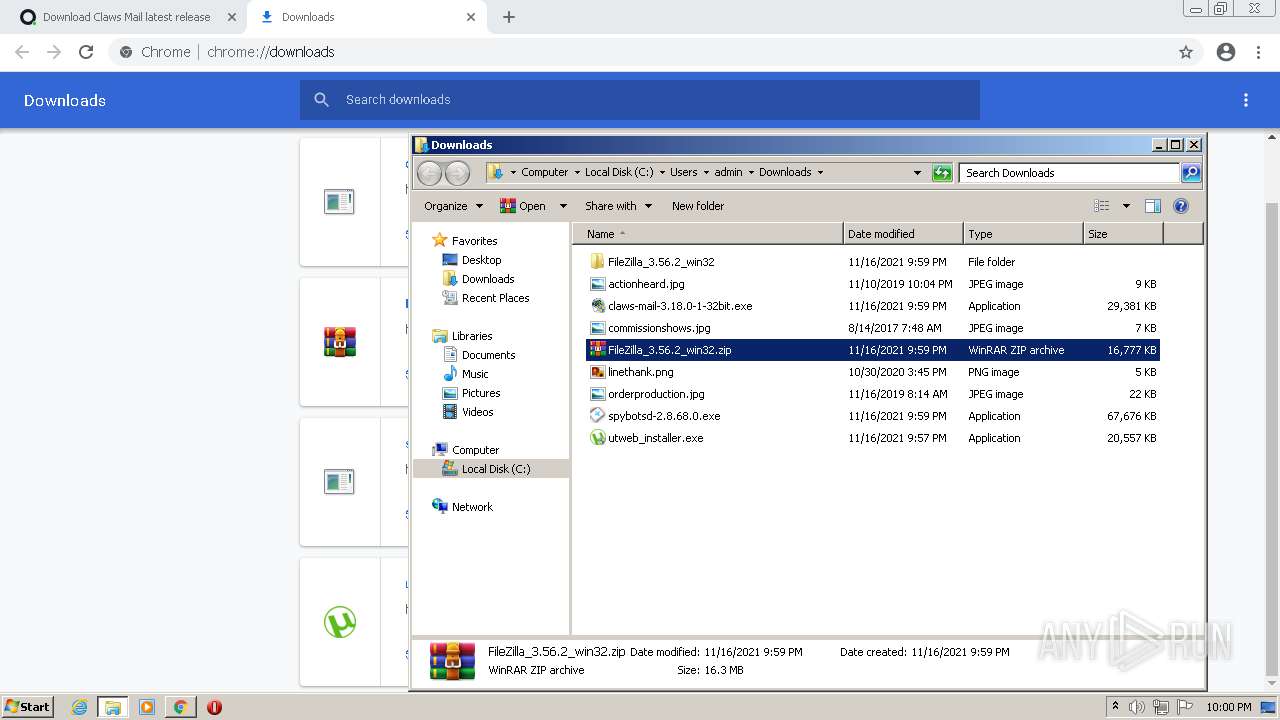Select Local Disk (C:) in navigation pane
Viewport: 1280px width, 720px height.
pyautogui.click(x=496, y=469)
